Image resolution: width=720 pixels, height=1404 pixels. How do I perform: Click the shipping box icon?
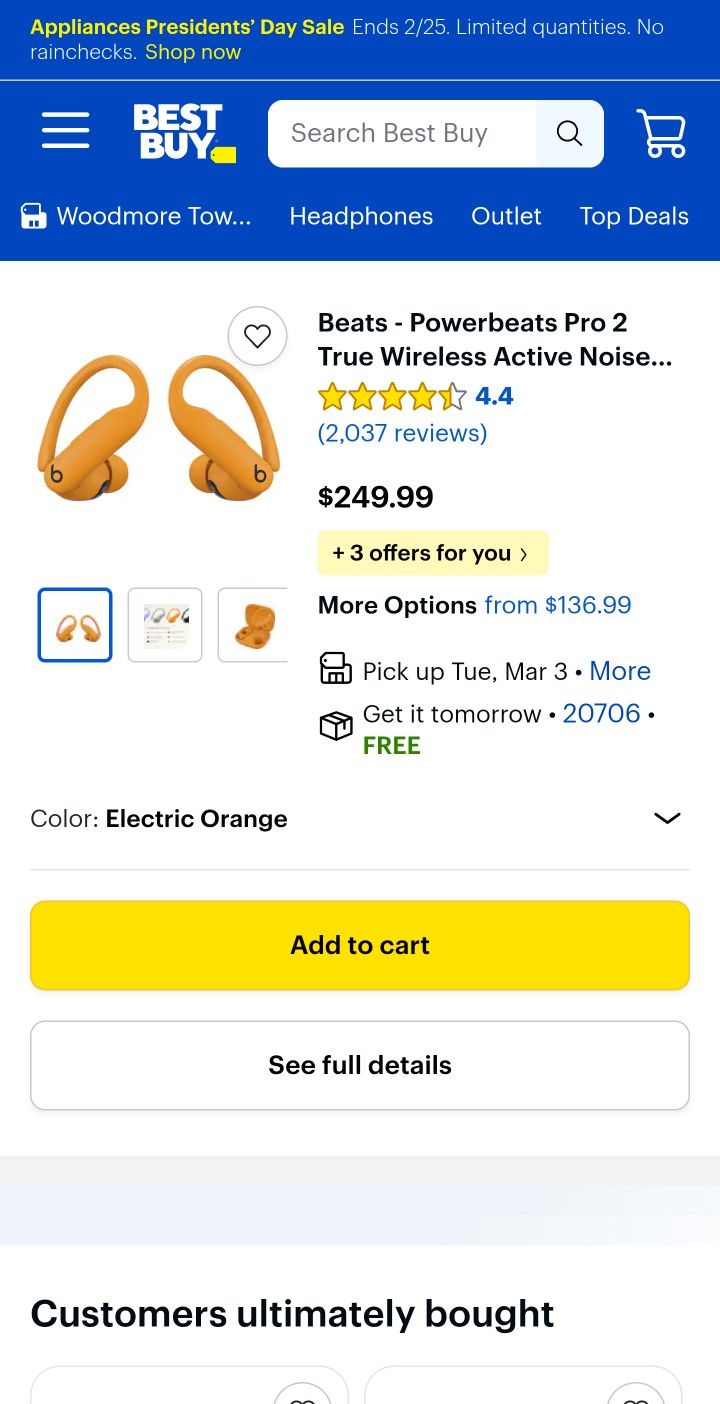click(x=336, y=727)
